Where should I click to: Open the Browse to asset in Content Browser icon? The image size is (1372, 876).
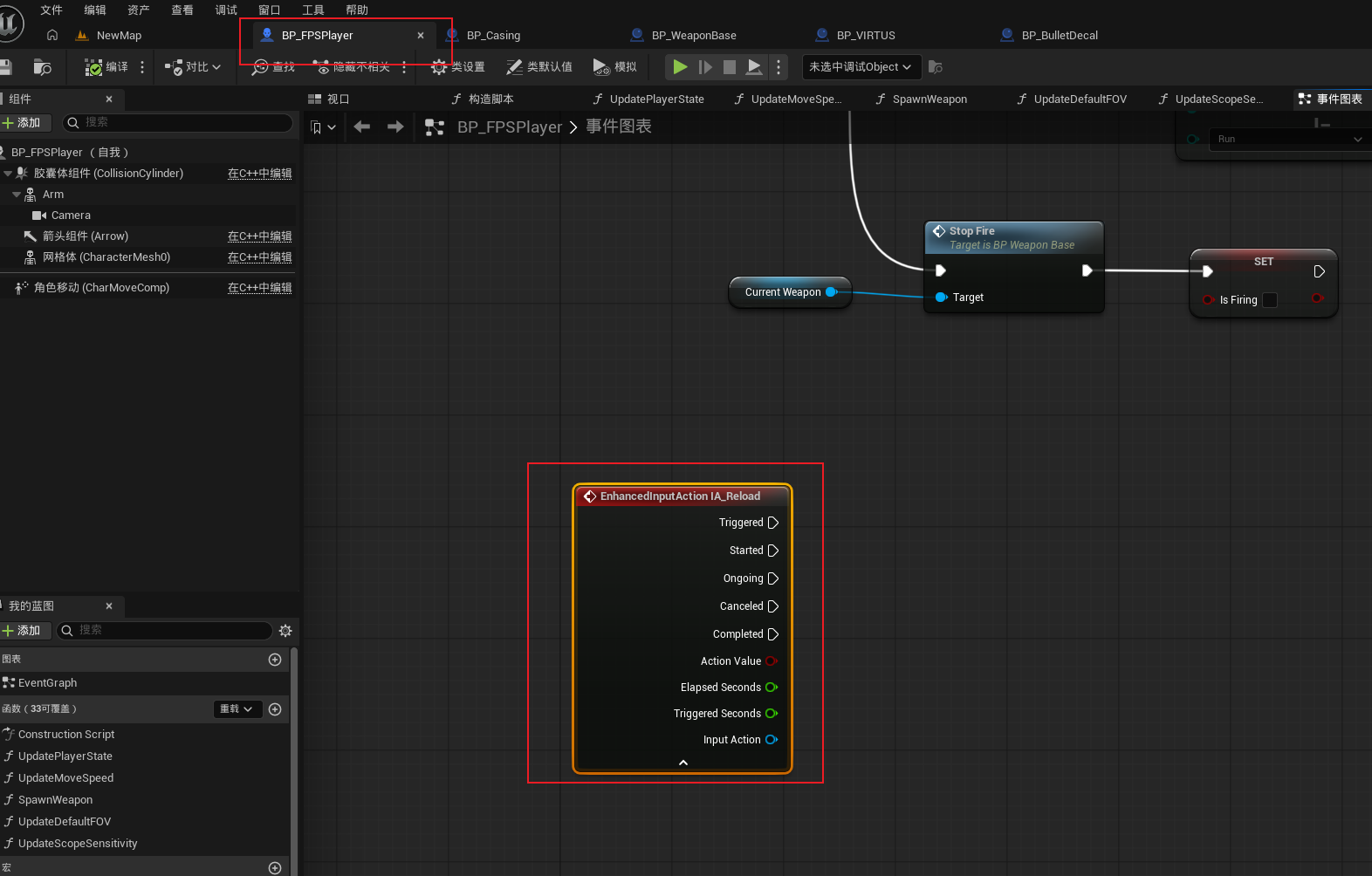[42, 67]
